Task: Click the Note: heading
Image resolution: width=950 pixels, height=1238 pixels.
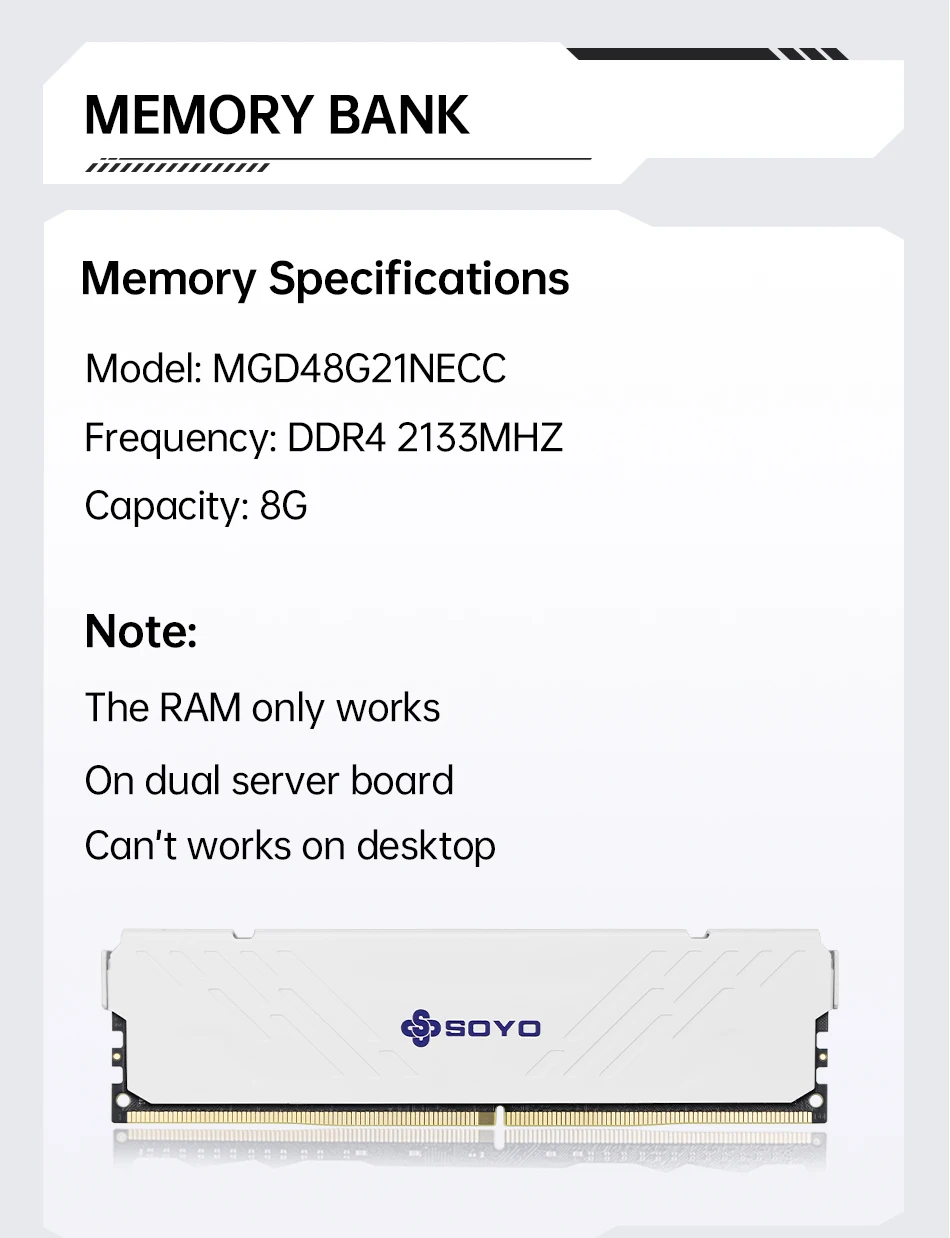Action: (141, 631)
